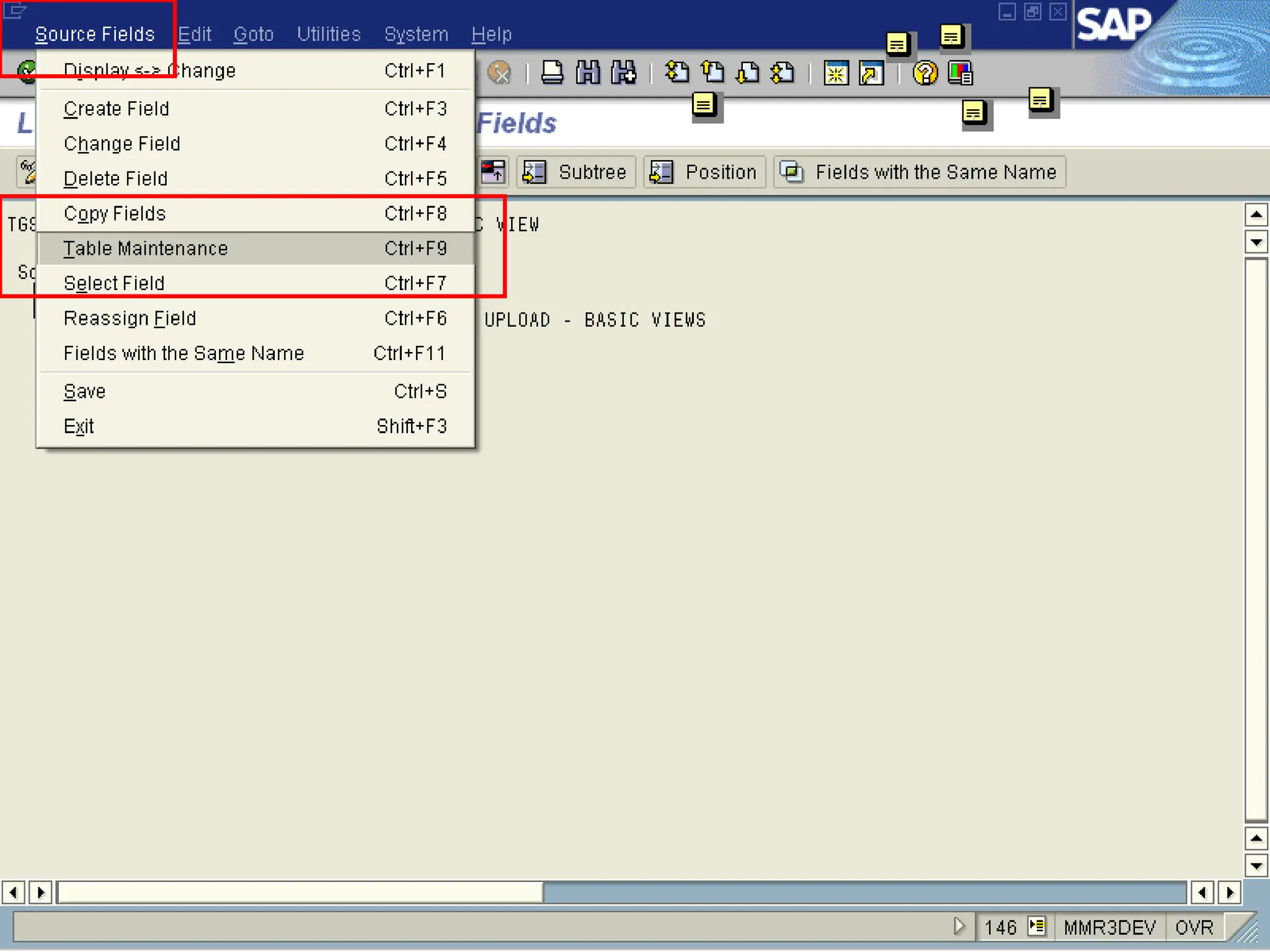
Task: Click vertical scrollbar top up arrow
Action: pos(1256,215)
